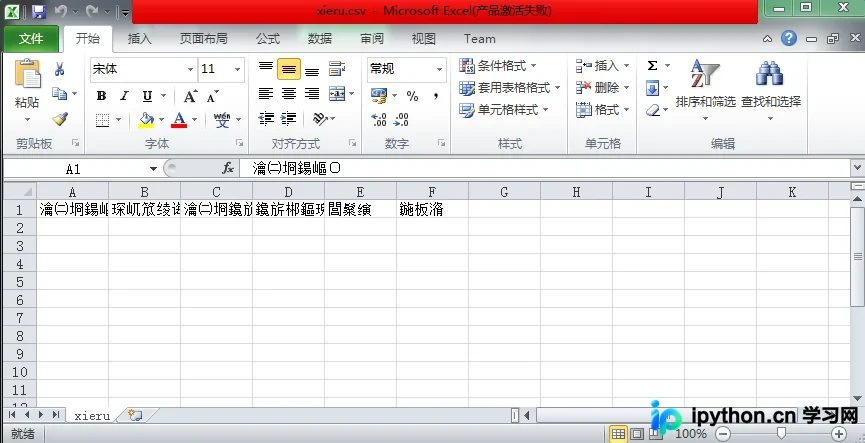Center text horizontally
This screenshot has width=865, height=443.
pos(289,94)
